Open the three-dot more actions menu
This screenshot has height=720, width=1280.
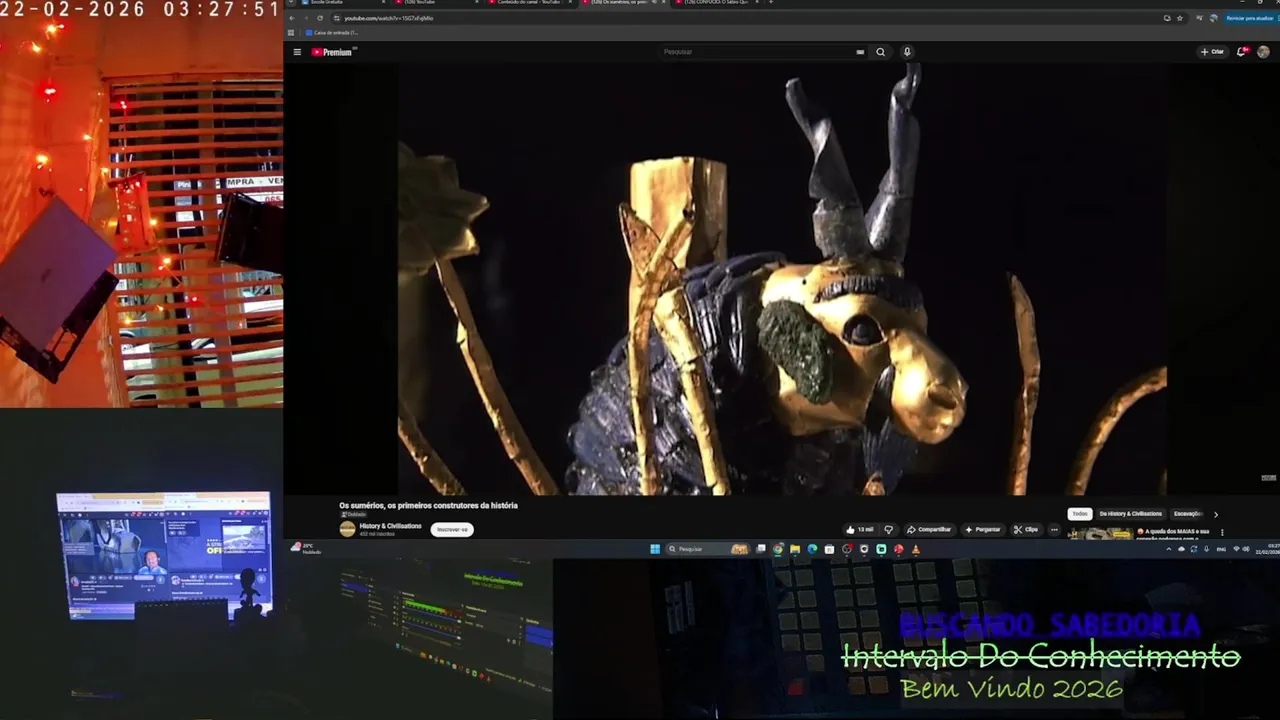point(1054,529)
